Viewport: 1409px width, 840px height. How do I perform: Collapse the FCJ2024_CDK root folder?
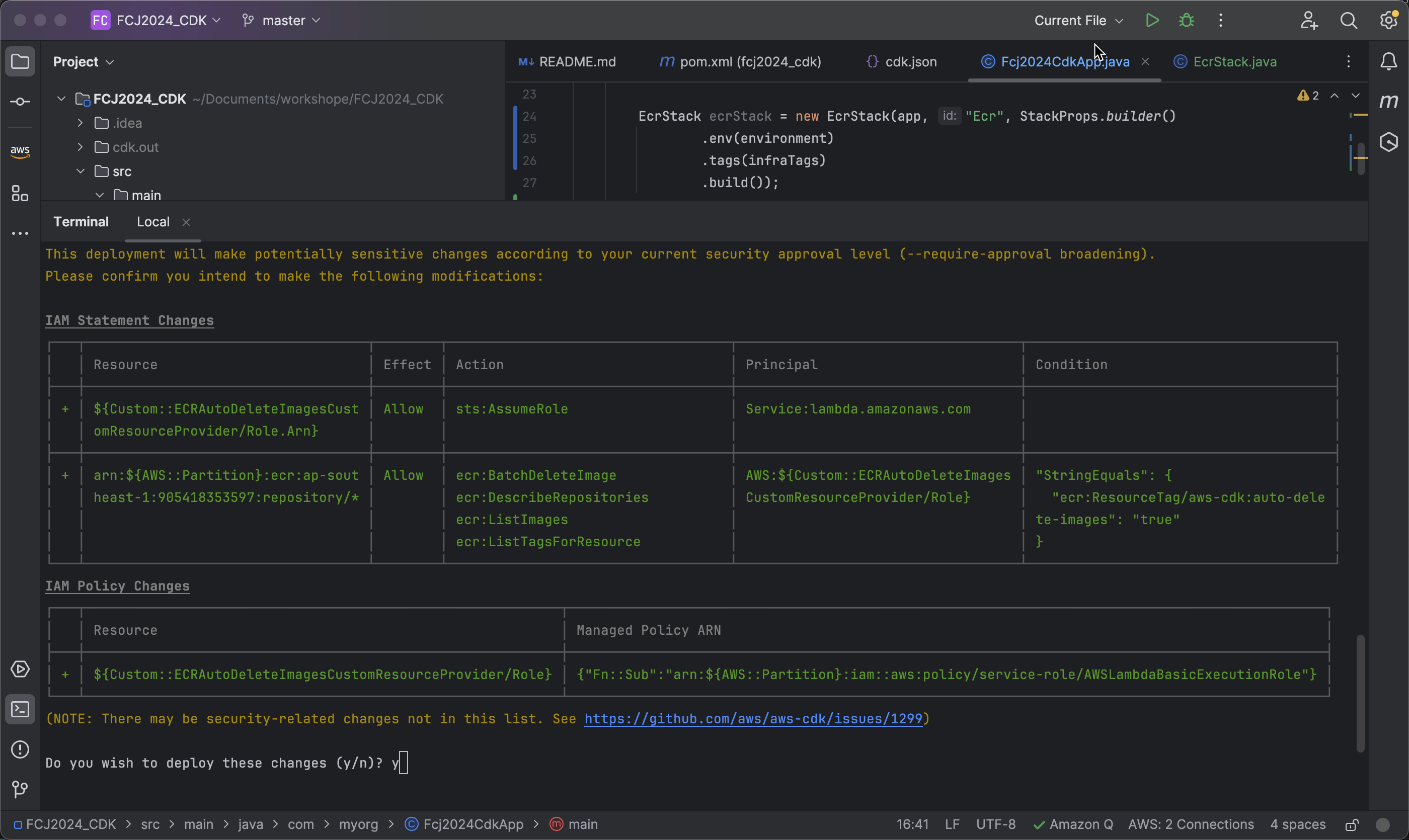(61, 99)
